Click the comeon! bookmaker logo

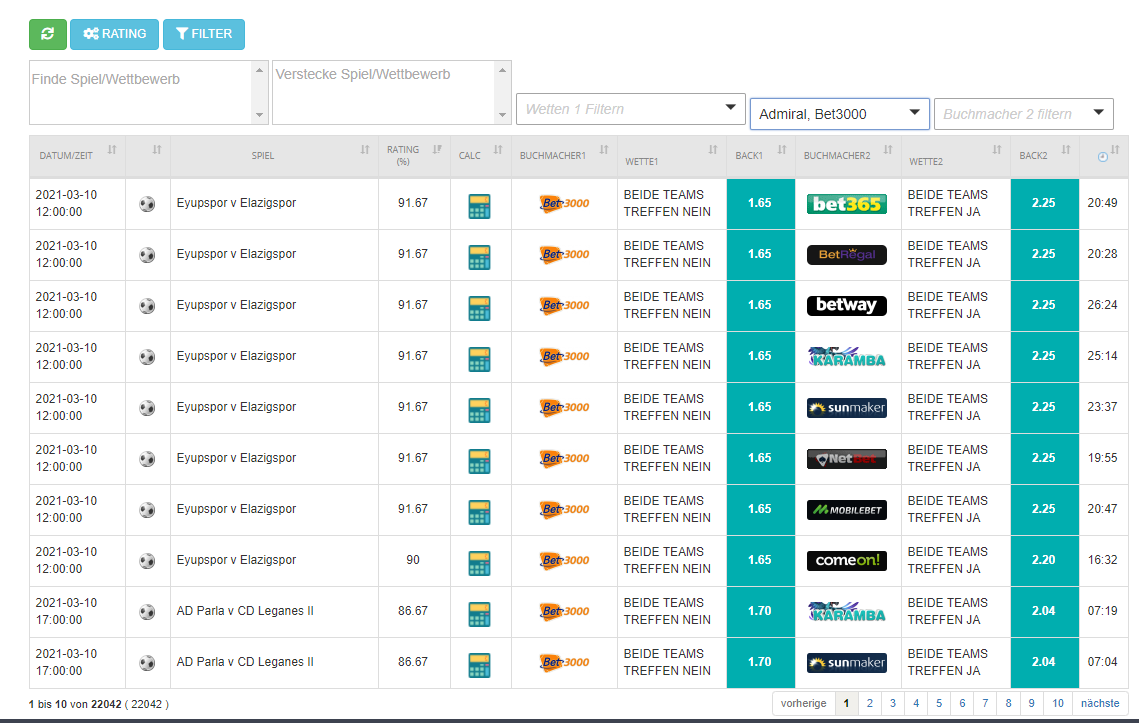point(847,560)
